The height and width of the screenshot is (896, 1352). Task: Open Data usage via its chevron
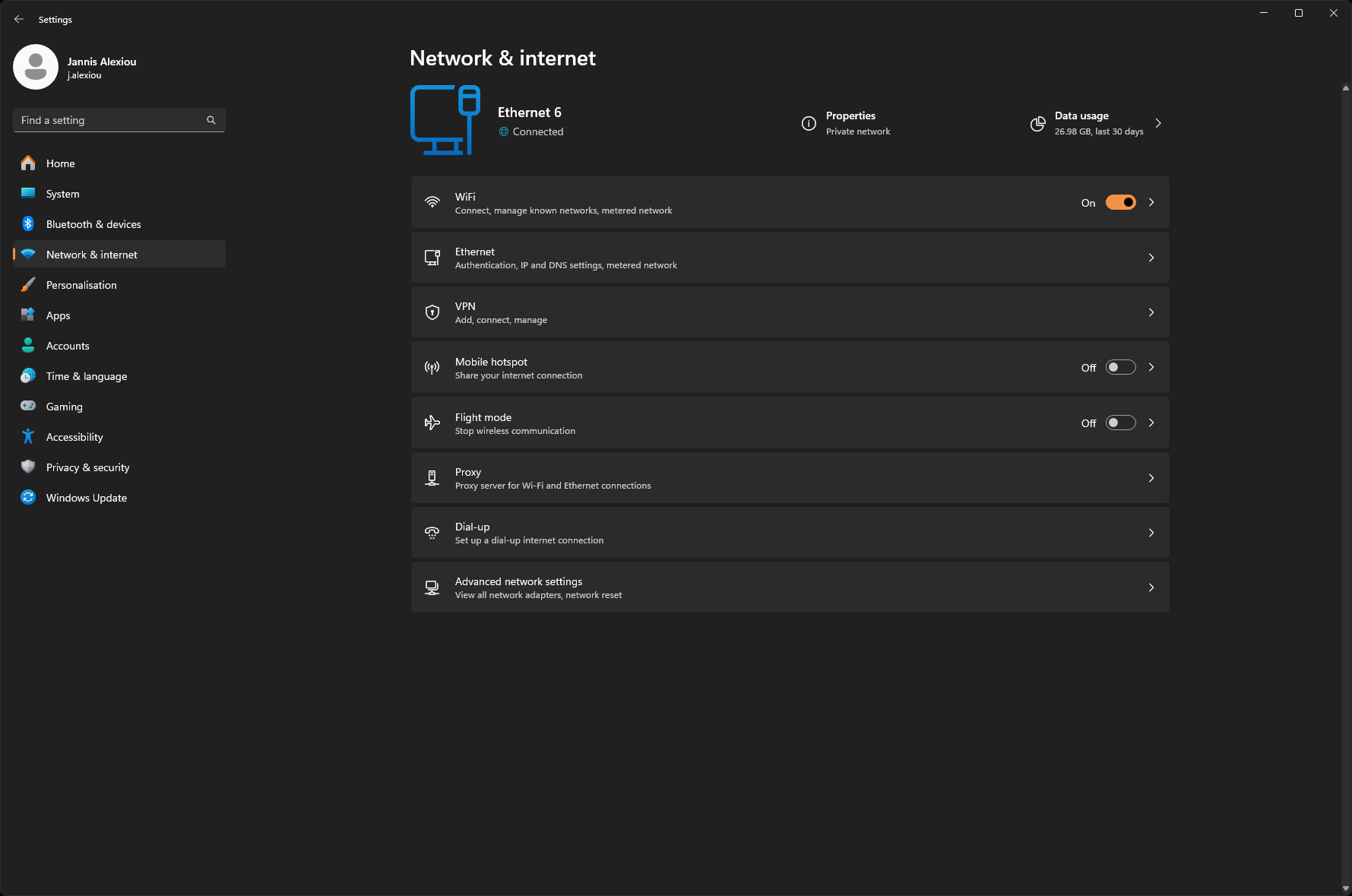tap(1158, 123)
